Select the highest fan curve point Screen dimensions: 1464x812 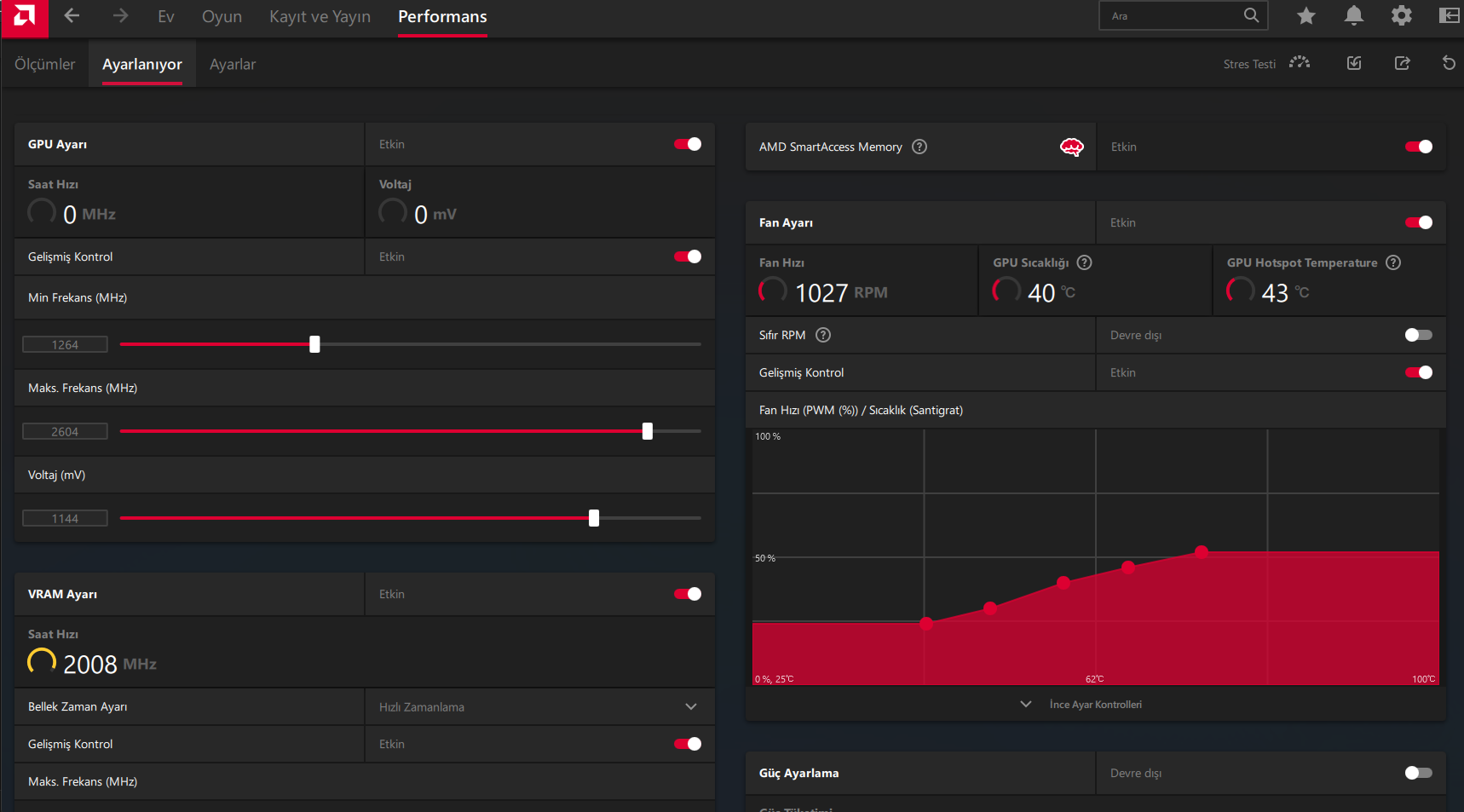pos(1202,551)
